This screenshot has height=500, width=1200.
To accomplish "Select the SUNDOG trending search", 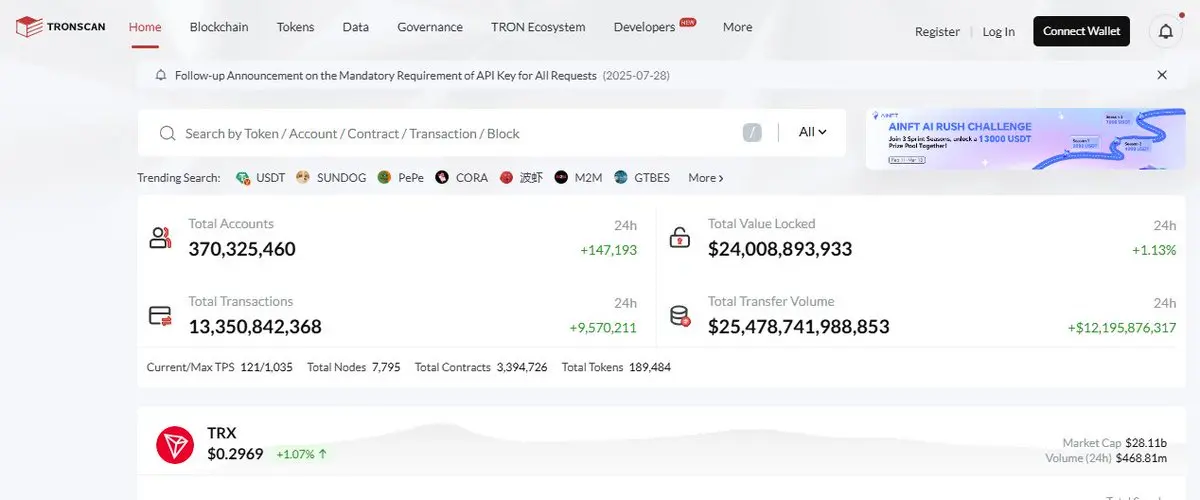I will coord(341,178).
